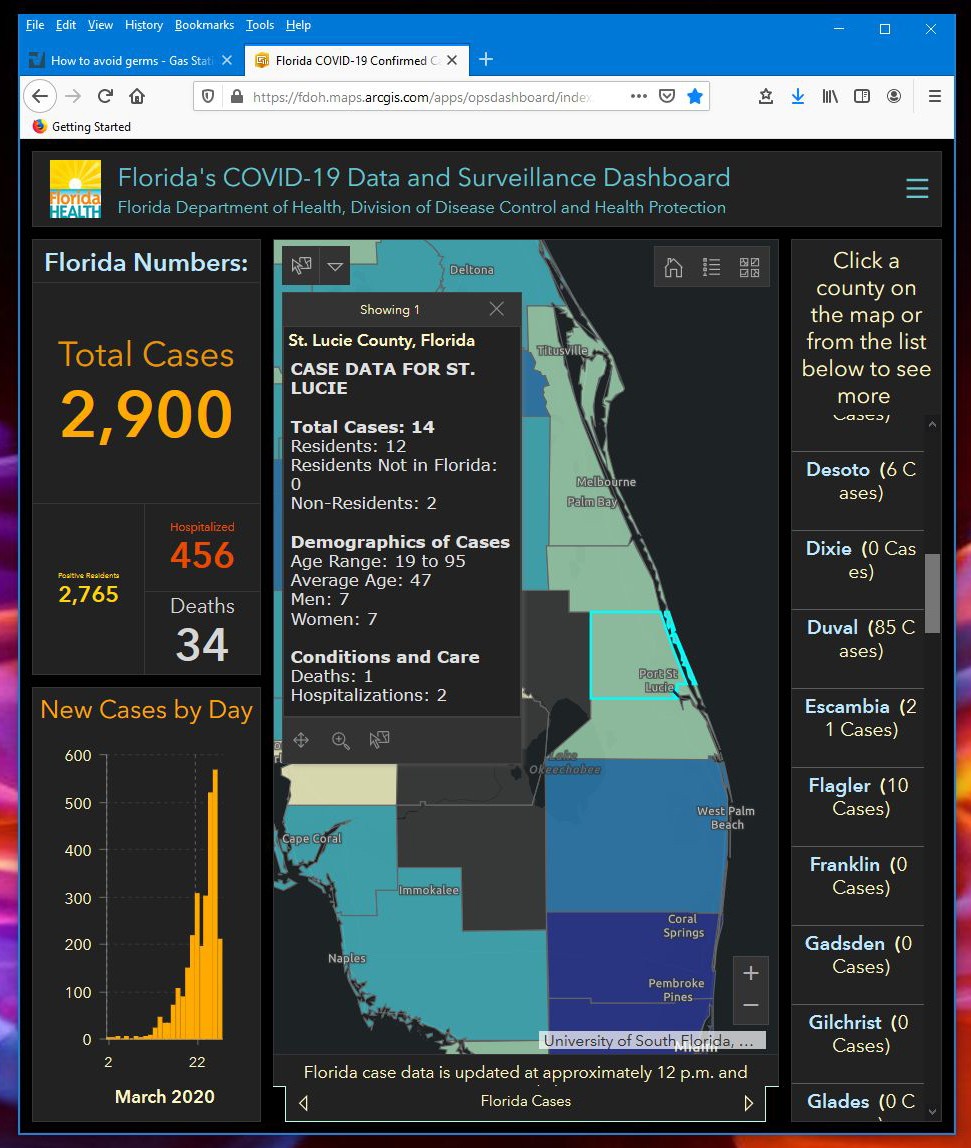Click the map attribution 'University of South Florida'
The height and width of the screenshot is (1148, 971).
coord(652,1040)
